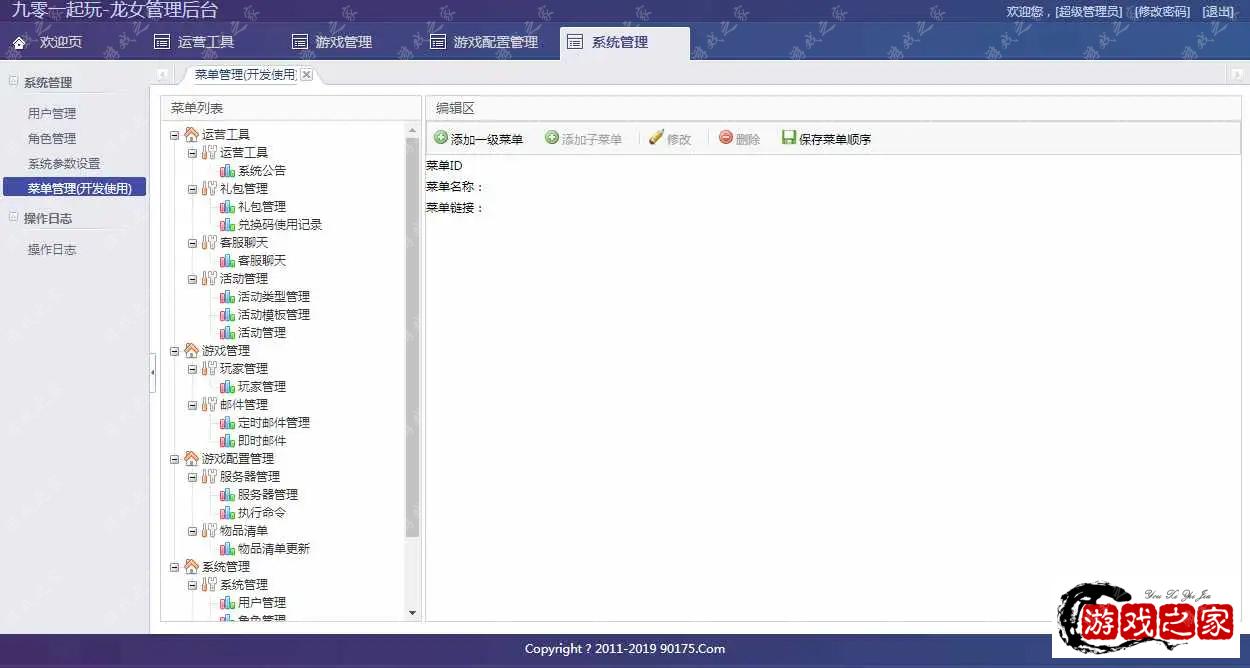This screenshot has width=1250, height=668.
Task: Click the pencil modify icon in toolbar
Action: click(656, 138)
